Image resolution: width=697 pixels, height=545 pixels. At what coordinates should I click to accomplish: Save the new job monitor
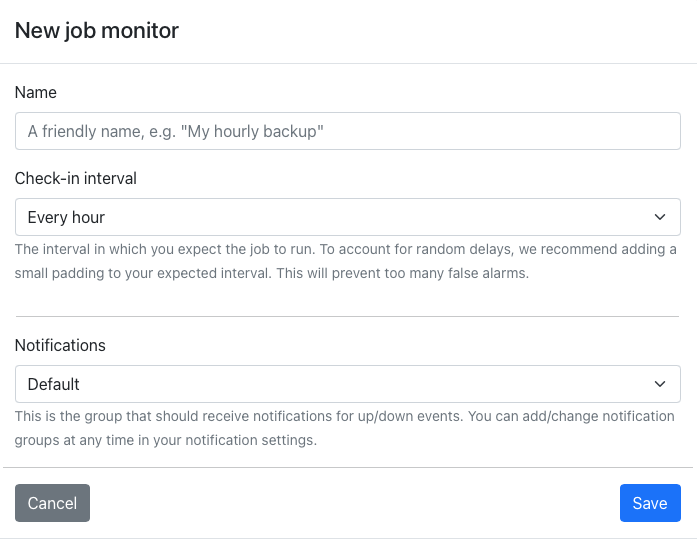(650, 503)
